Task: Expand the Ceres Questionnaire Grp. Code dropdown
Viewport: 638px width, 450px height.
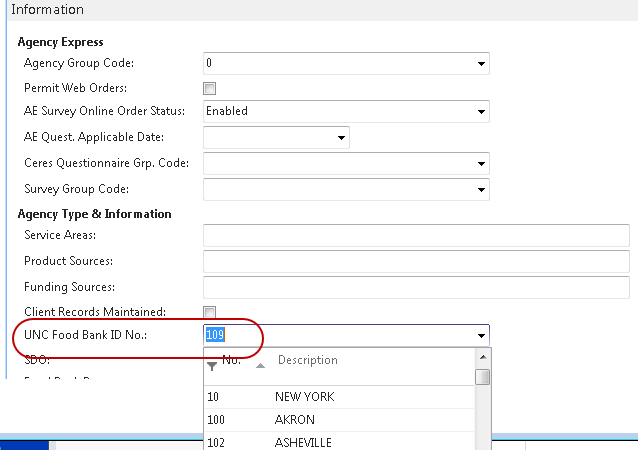Action: pos(481,163)
